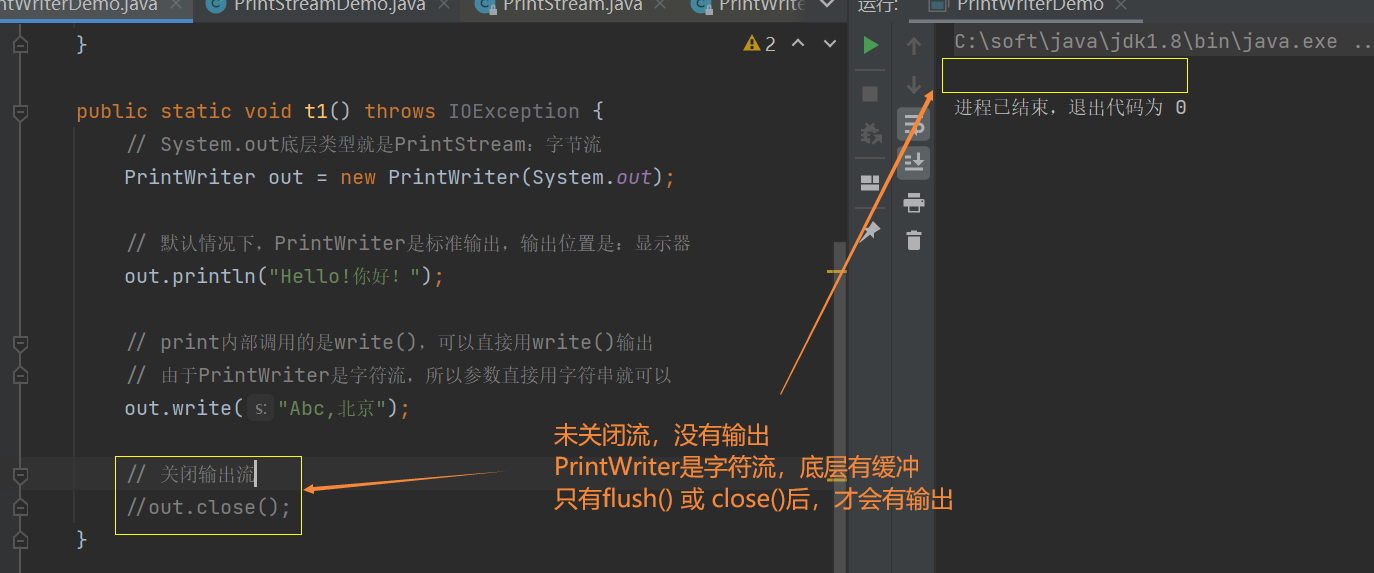This screenshot has height=573, width=1374.
Task: Collapse the t1() method fold marker
Action: click(x=19, y=112)
